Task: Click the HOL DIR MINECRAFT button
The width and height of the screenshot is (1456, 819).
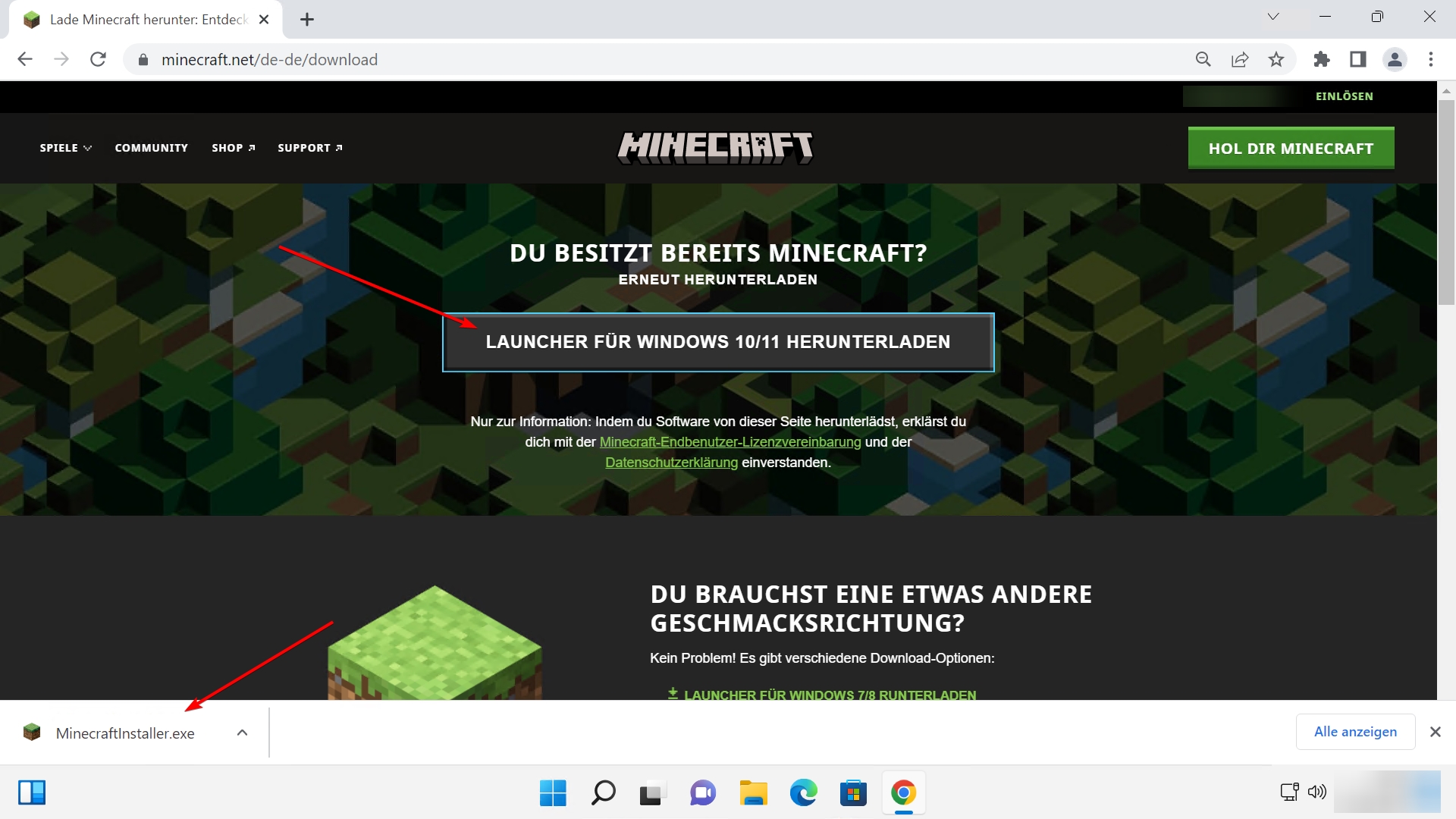Action: 1291,149
